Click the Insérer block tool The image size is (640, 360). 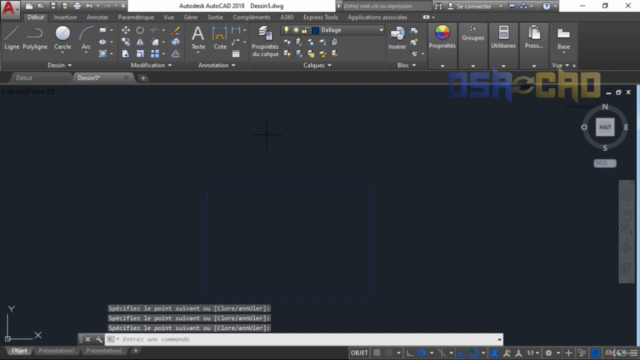(x=397, y=38)
